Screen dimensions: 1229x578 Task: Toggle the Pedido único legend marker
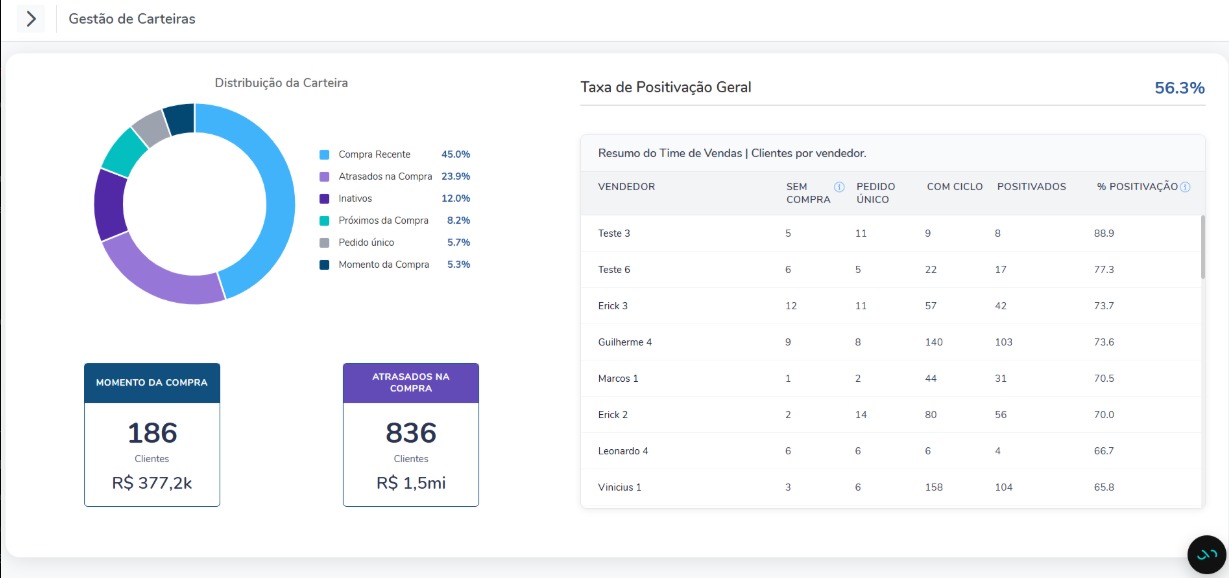pyautogui.click(x=324, y=243)
